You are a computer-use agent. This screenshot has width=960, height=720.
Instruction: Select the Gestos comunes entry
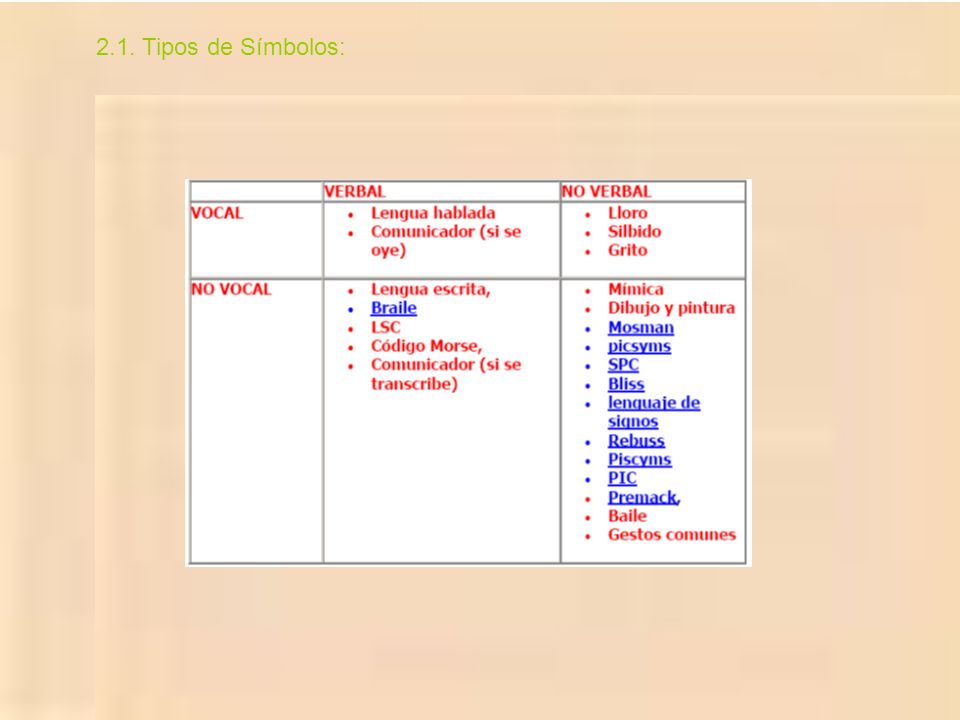coord(672,534)
